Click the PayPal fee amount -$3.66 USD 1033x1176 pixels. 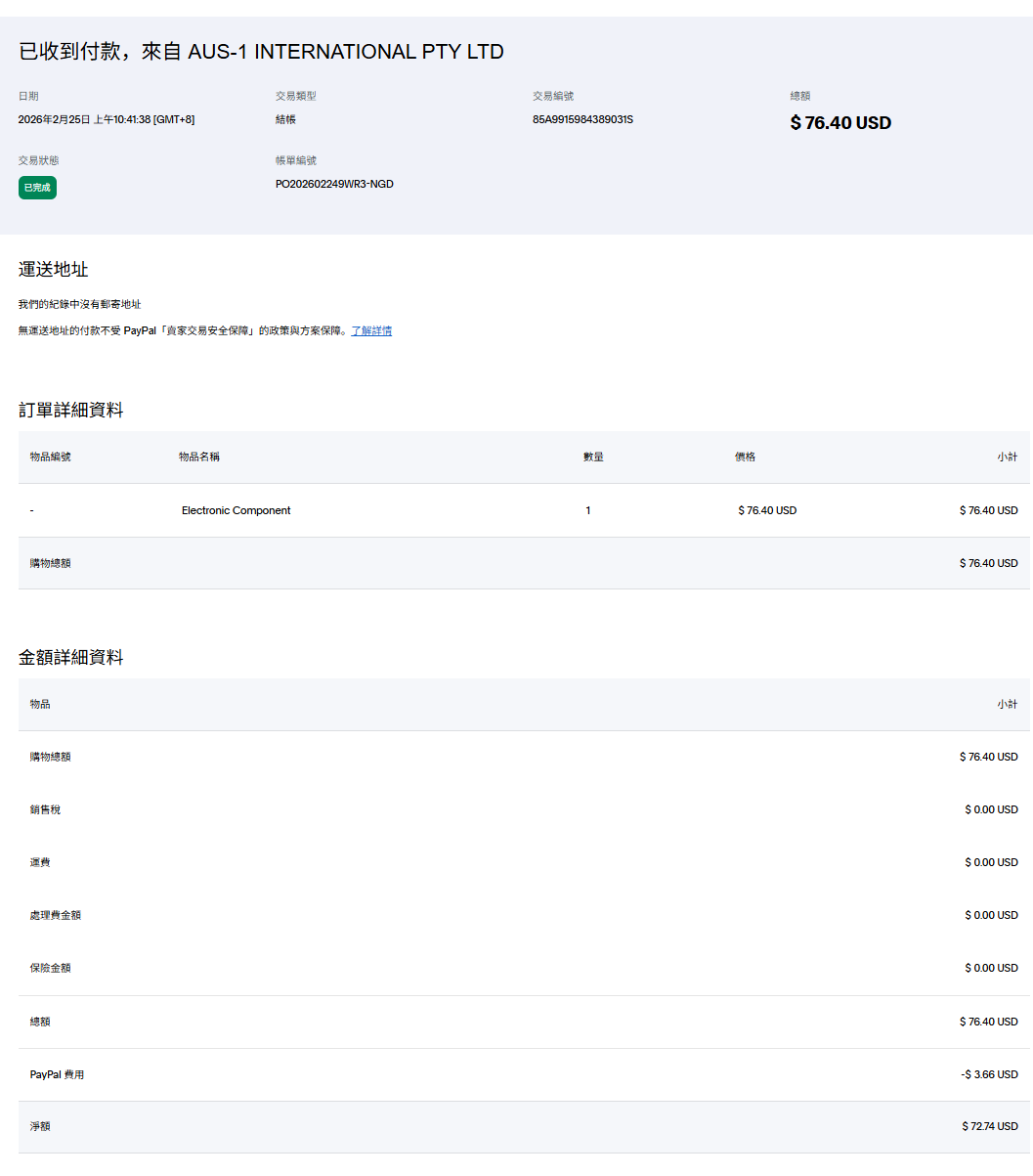click(989, 1074)
